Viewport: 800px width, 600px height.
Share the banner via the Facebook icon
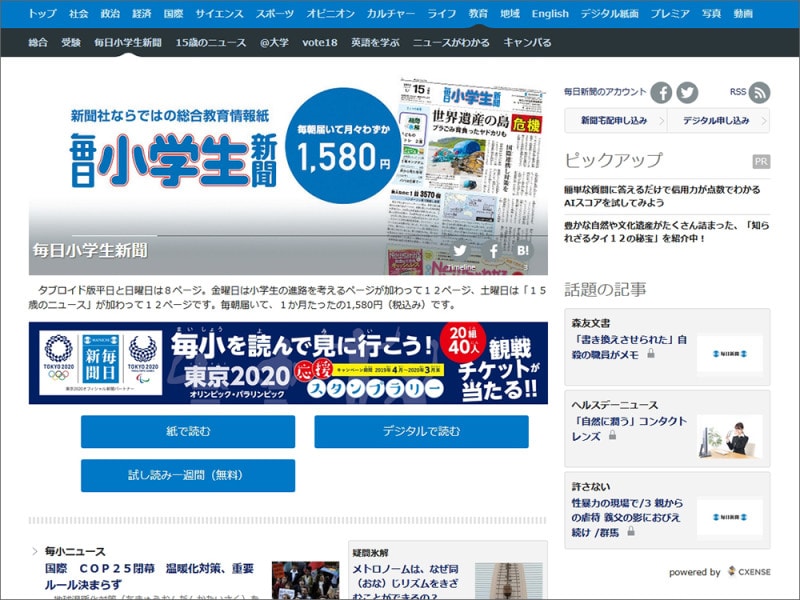tap(493, 251)
